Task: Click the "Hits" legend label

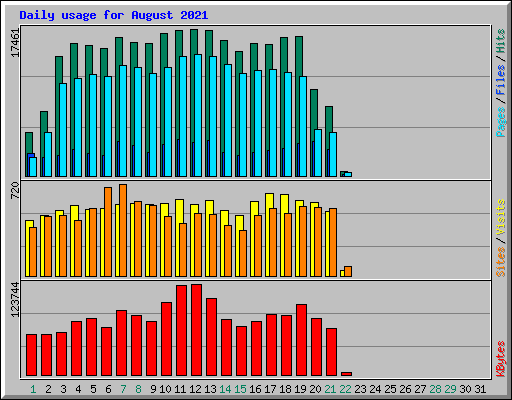Action: coord(501,41)
